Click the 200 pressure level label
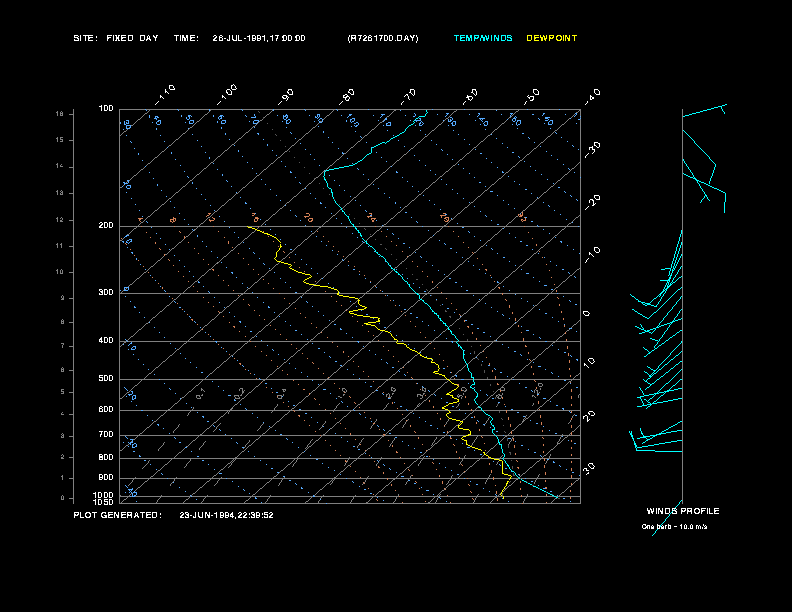This screenshot has height=612, width=792. [x=106, y=226]
